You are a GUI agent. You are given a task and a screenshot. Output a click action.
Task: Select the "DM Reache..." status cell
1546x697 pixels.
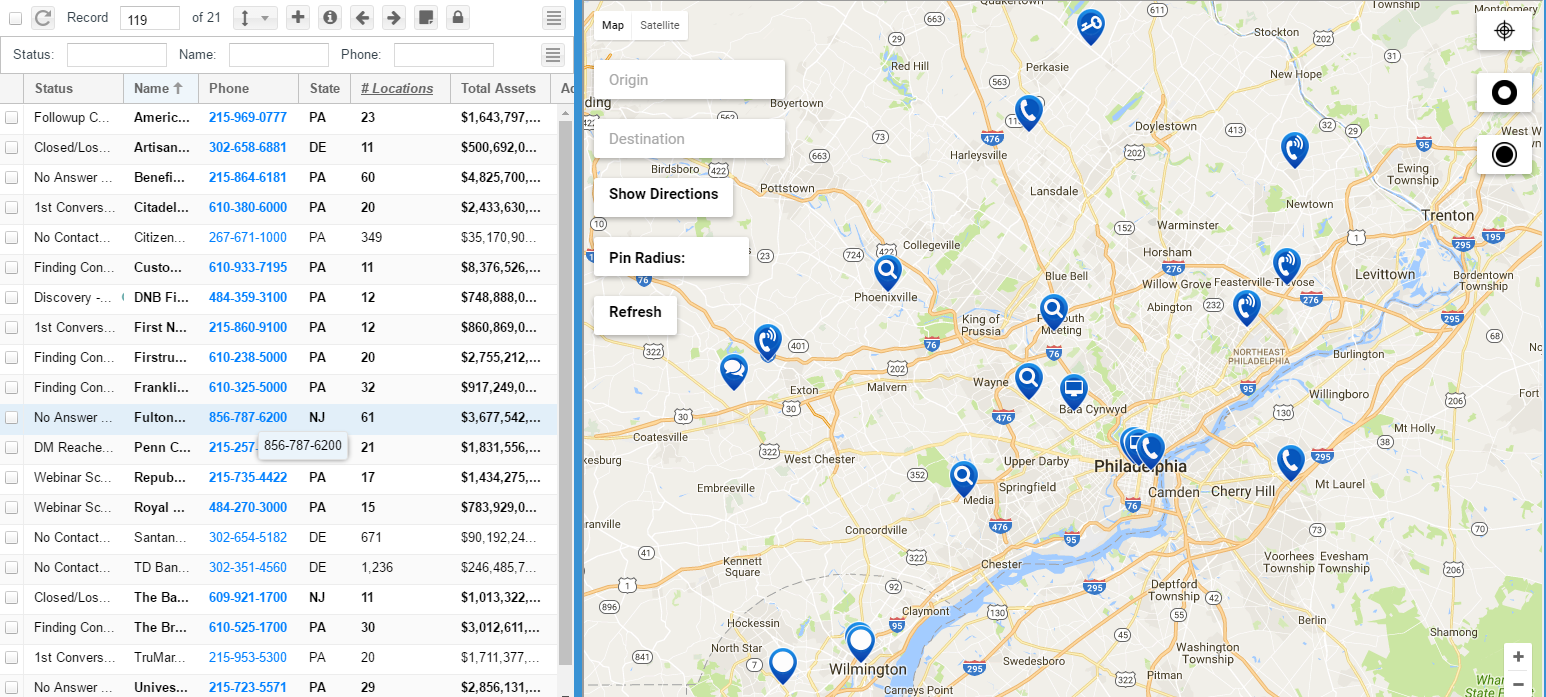click(x=73, y=448)
